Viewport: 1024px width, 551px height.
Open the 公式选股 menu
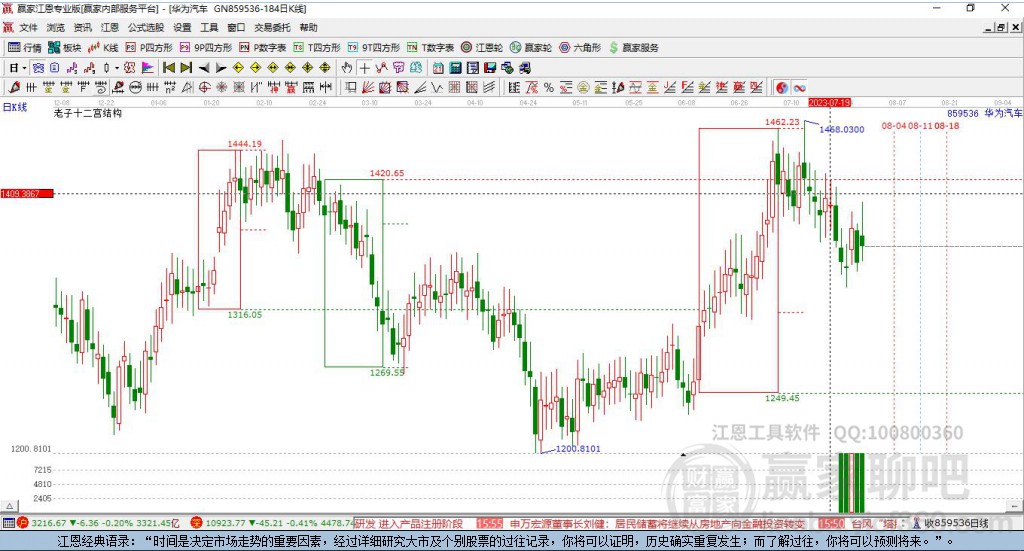click(x=146, y=27)
